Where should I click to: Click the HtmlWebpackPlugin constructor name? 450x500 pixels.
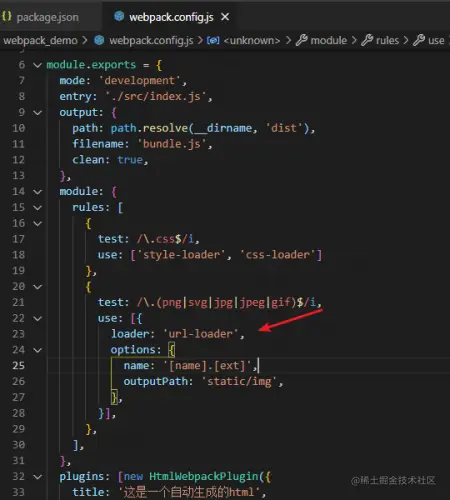point(204,477)
